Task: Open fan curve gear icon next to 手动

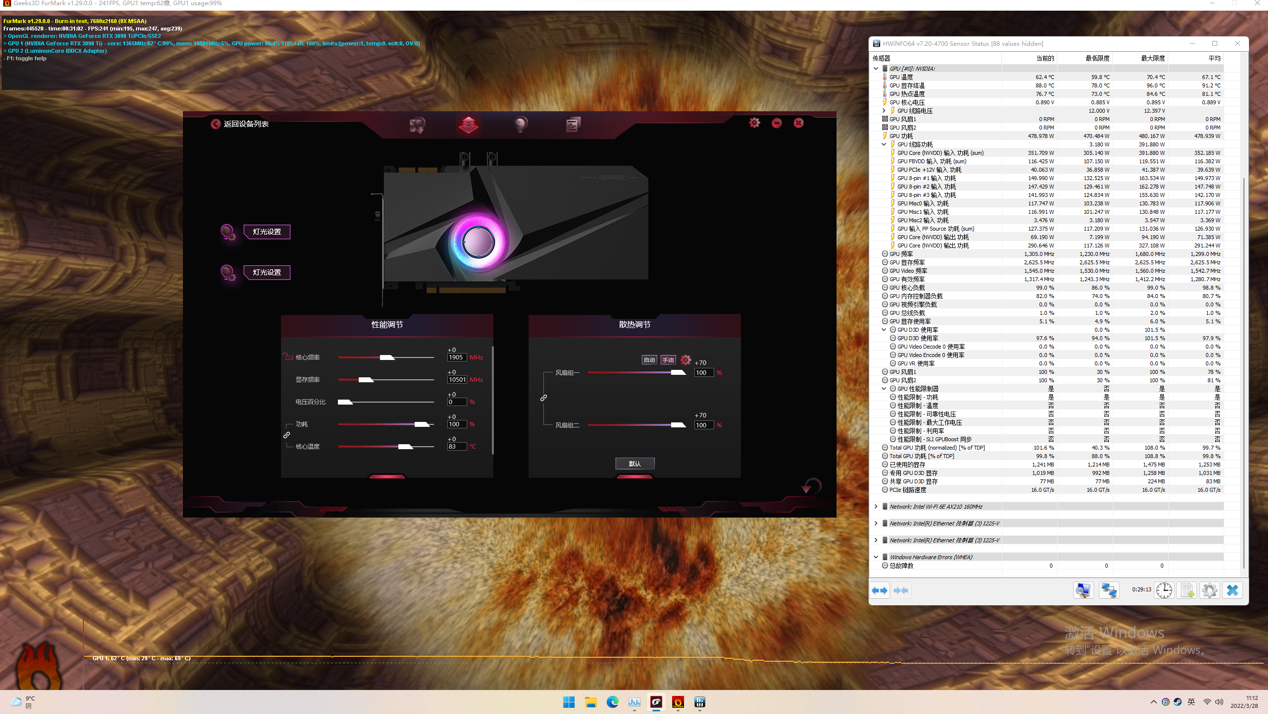Action: pos(686,360)
